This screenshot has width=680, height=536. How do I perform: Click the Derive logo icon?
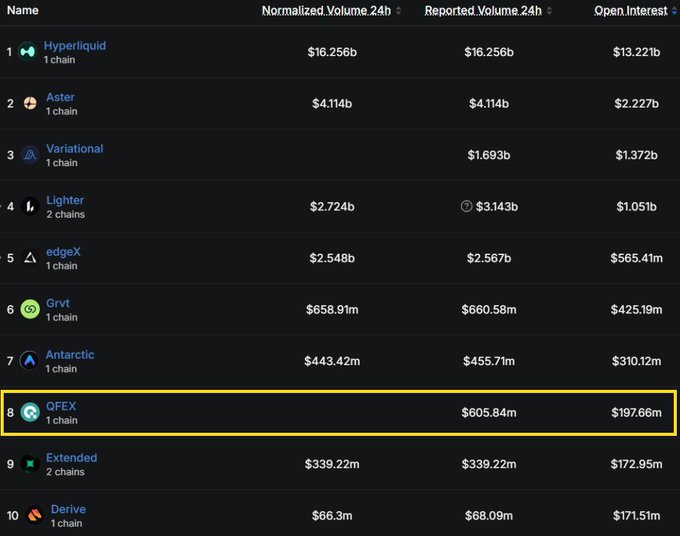pos(35,515)
